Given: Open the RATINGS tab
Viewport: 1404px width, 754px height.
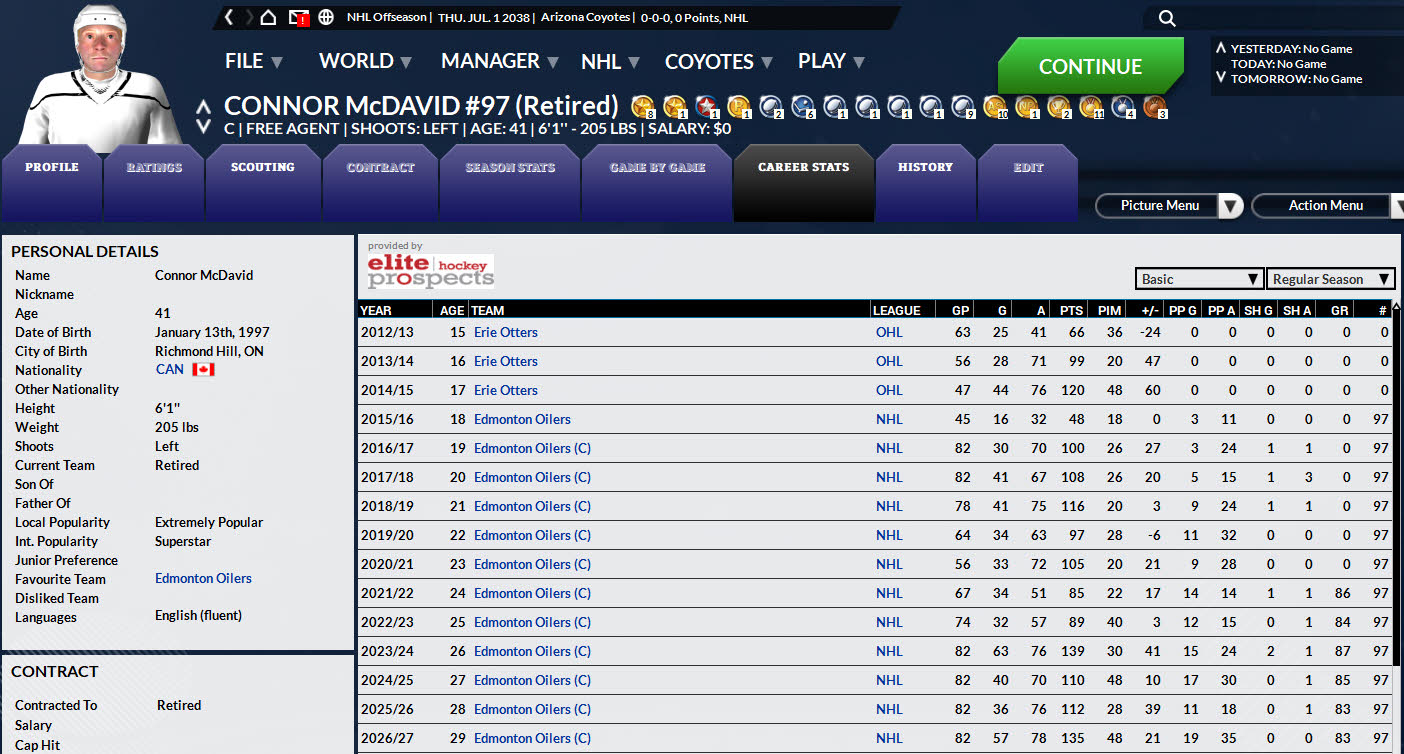Looking at the screenshot, I should click(154, 168).
